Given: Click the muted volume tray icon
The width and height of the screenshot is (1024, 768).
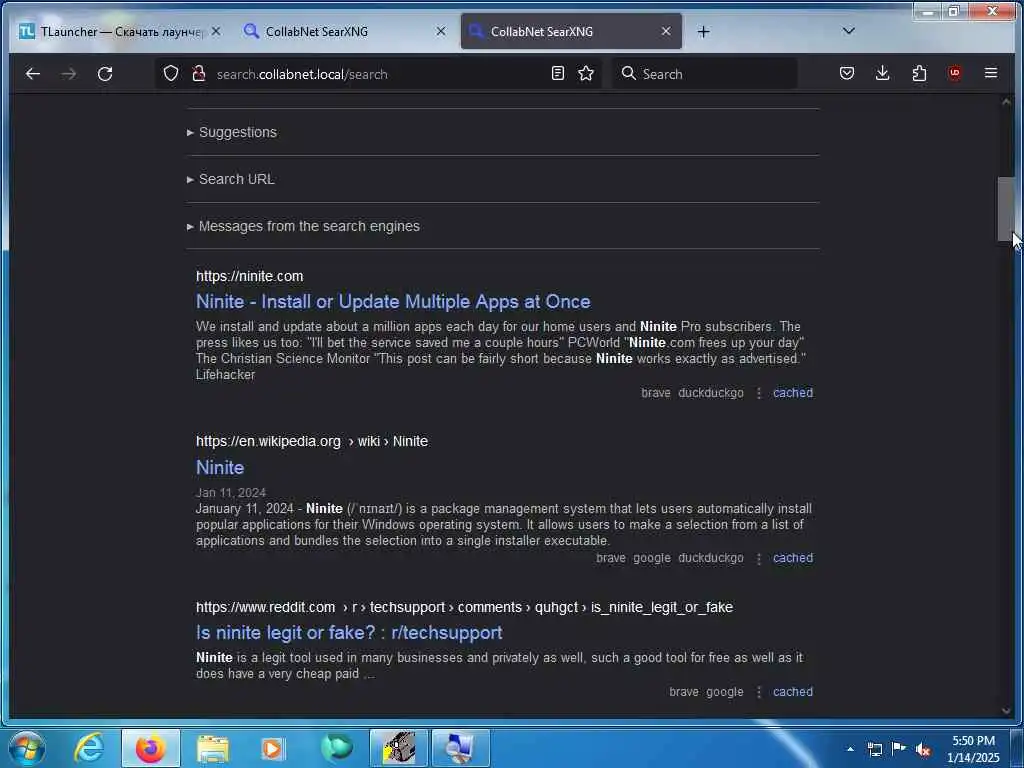Looking at the screenshot, I should coord(923,749).
